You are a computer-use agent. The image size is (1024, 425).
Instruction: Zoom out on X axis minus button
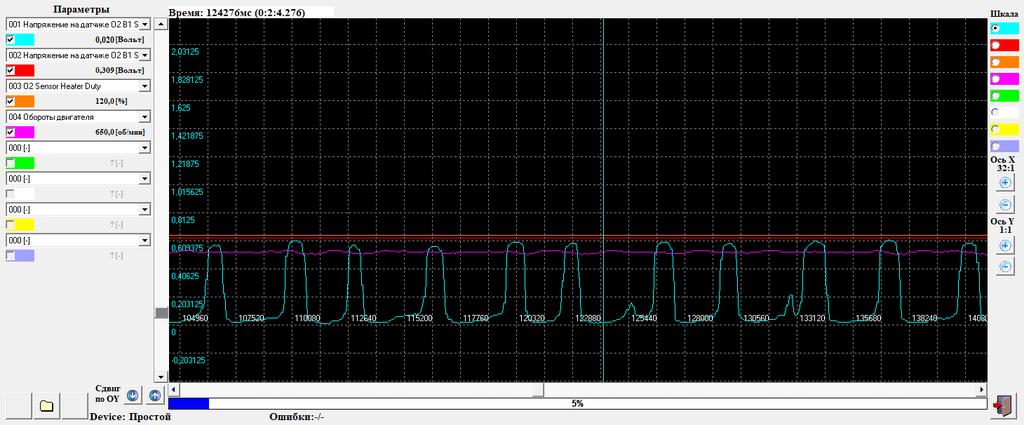pos(1005,204)
